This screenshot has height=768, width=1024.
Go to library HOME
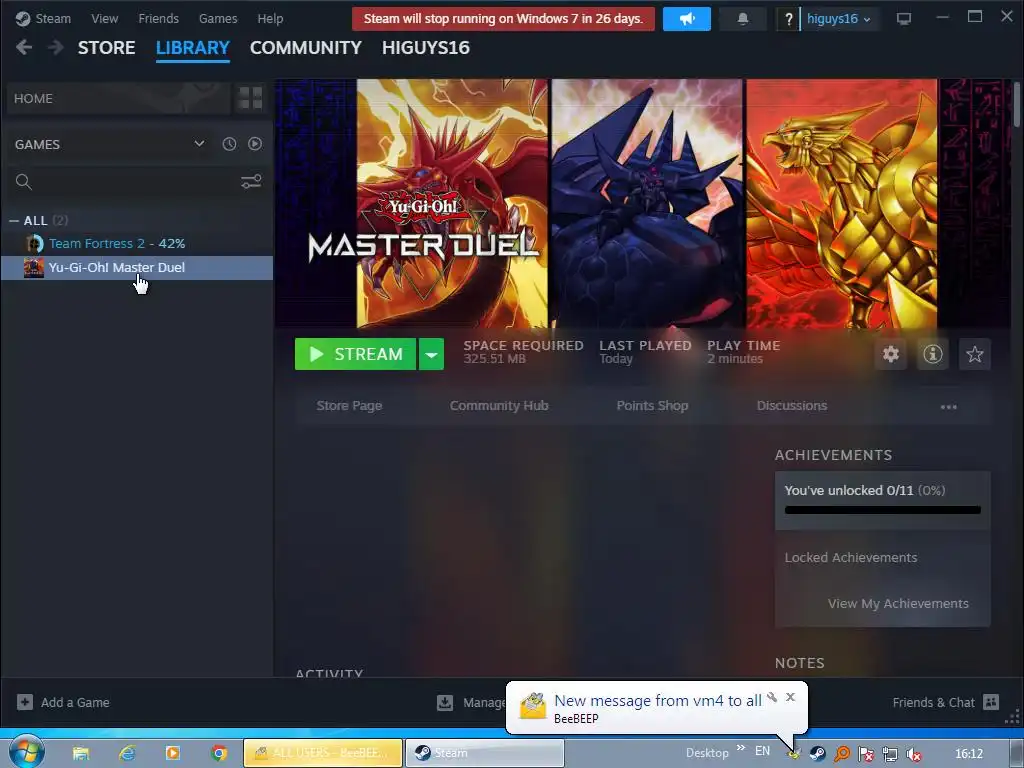point(118,98)
